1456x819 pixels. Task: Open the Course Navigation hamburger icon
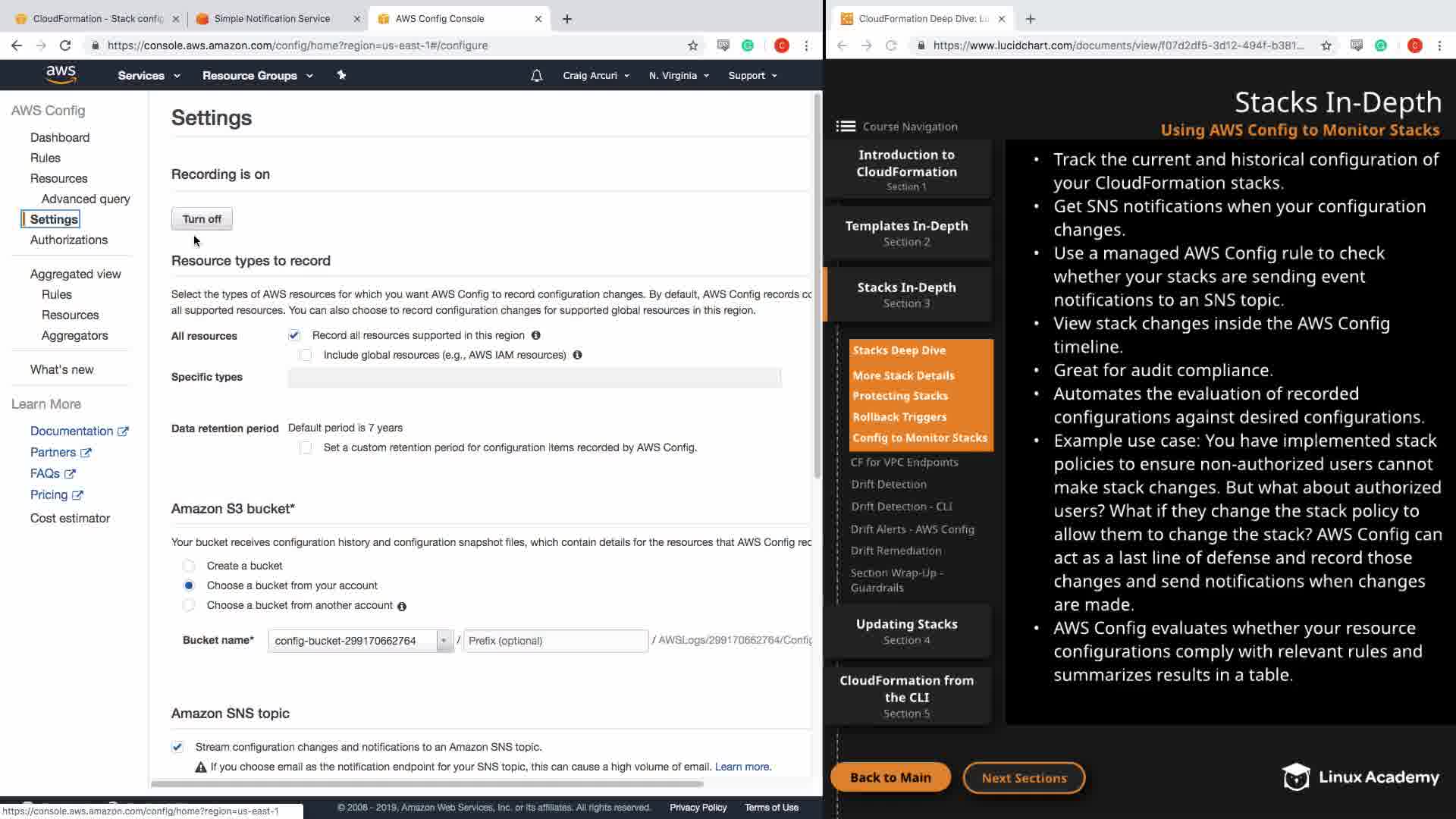pos(846,127)
